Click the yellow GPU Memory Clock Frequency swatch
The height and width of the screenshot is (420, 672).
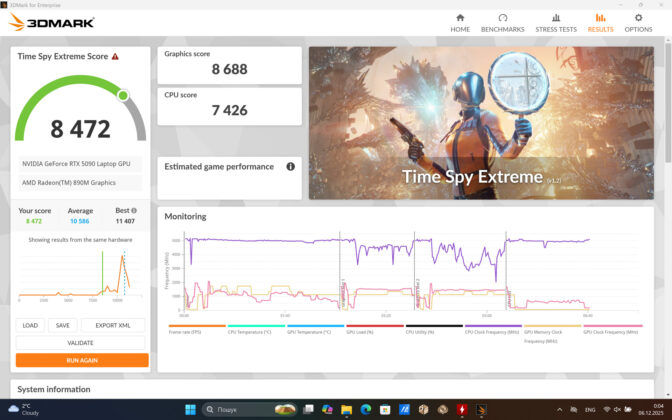pos(552,326)
